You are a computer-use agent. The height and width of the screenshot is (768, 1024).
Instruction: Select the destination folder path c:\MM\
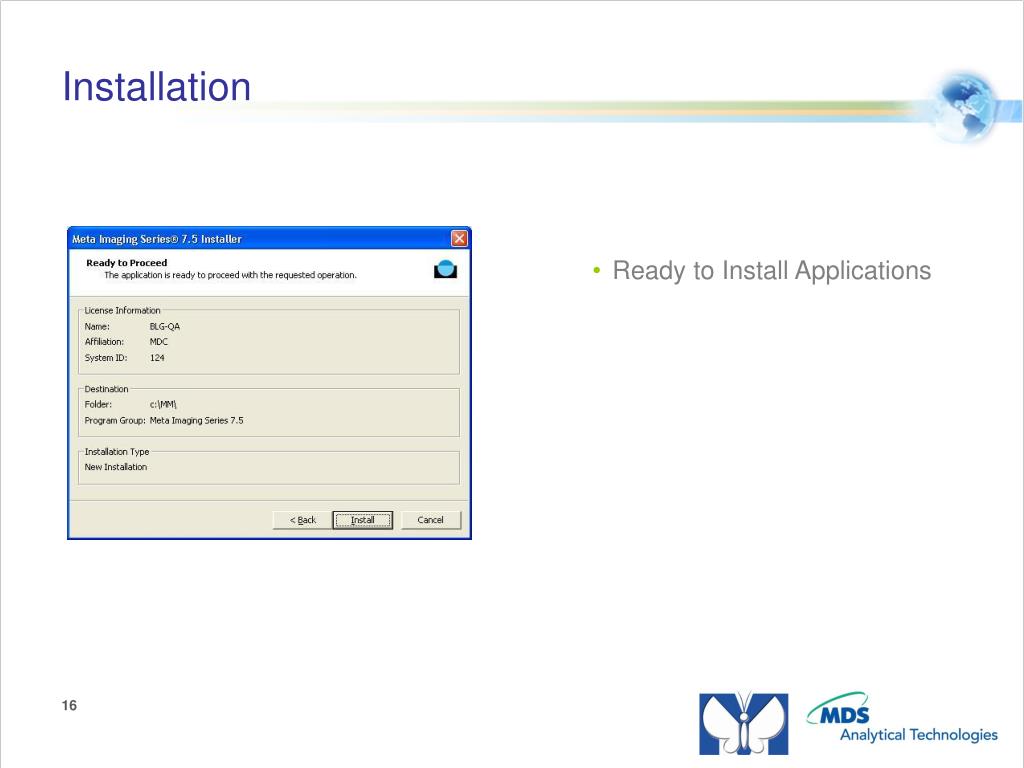coord(163,404)
